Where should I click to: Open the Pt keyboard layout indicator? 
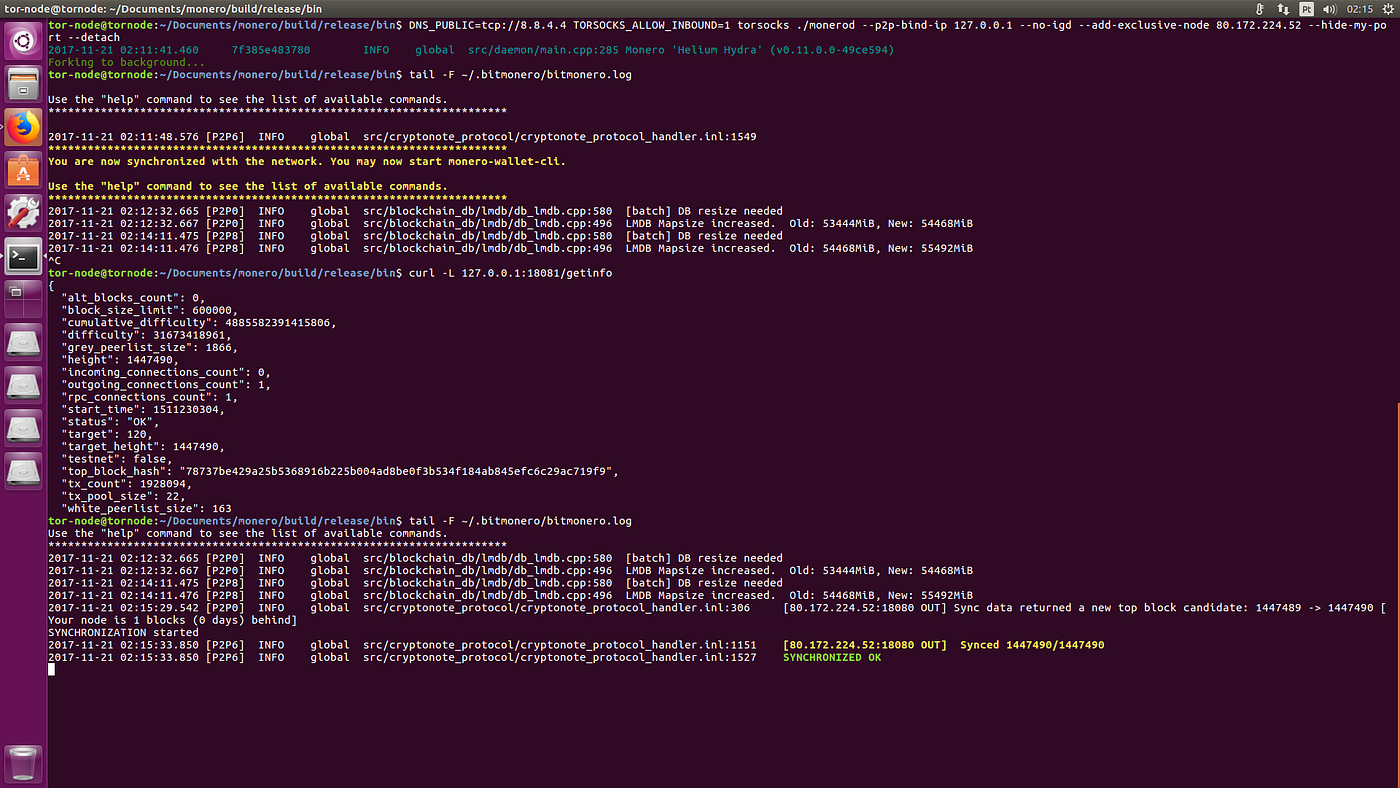(x=1307, y=8)
